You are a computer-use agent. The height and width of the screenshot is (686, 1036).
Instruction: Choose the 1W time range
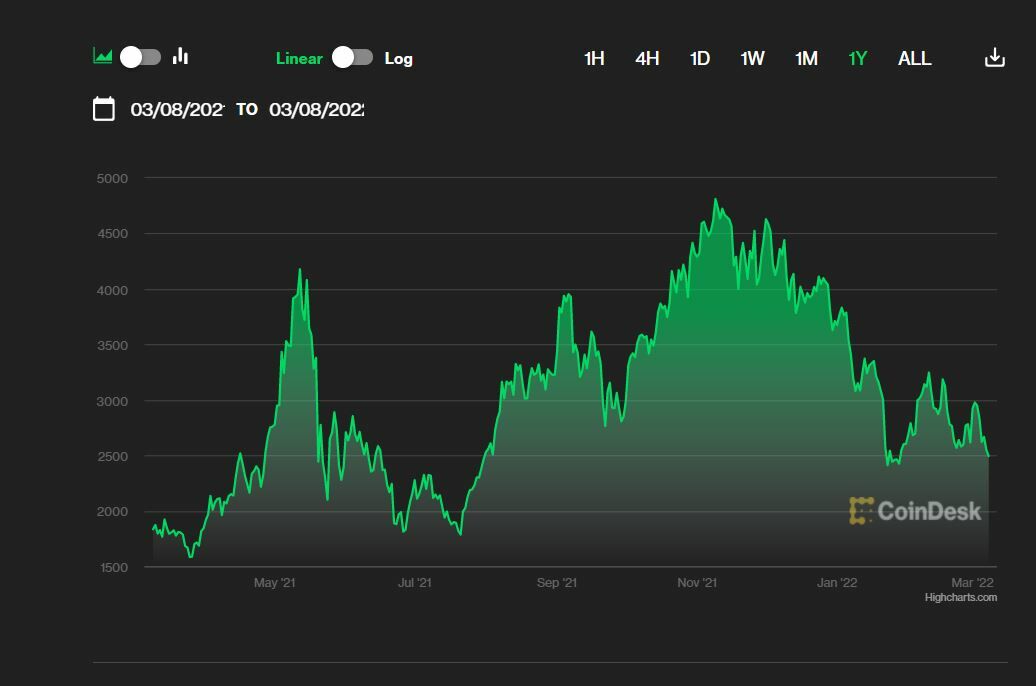coord(752,58)
